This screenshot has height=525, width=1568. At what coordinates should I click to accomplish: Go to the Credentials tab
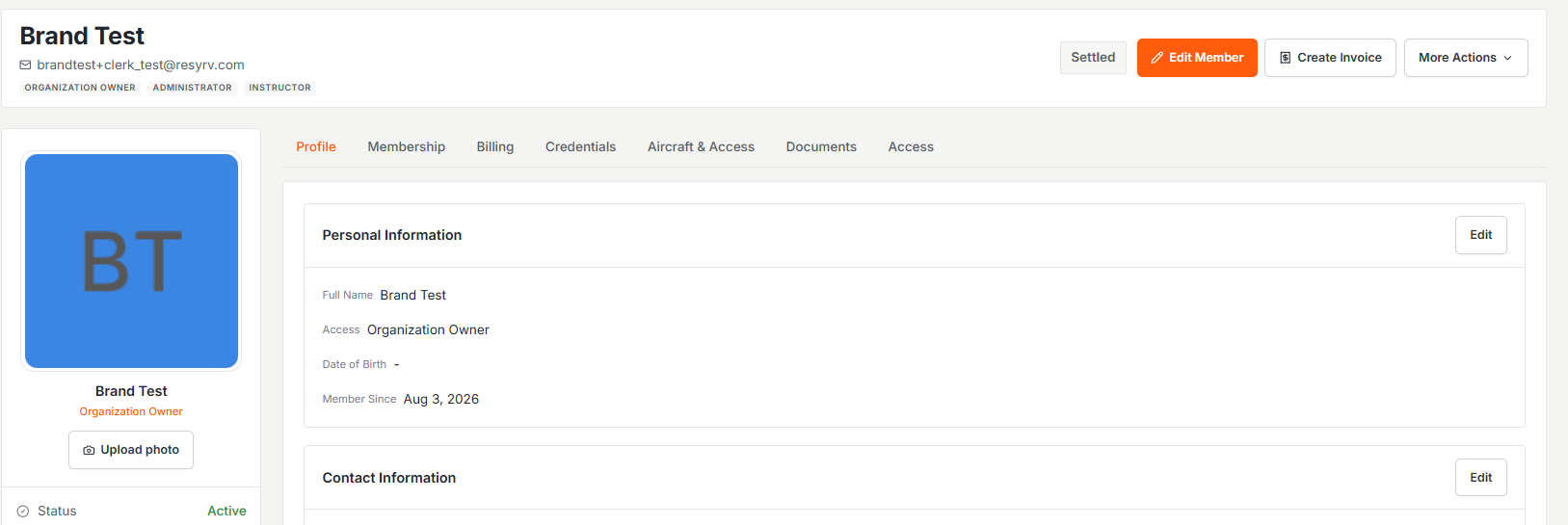(580, 146)
